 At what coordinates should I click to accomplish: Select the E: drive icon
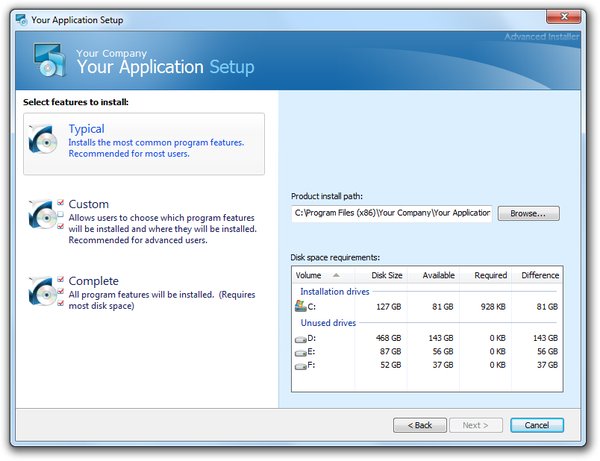coord(301,353)
